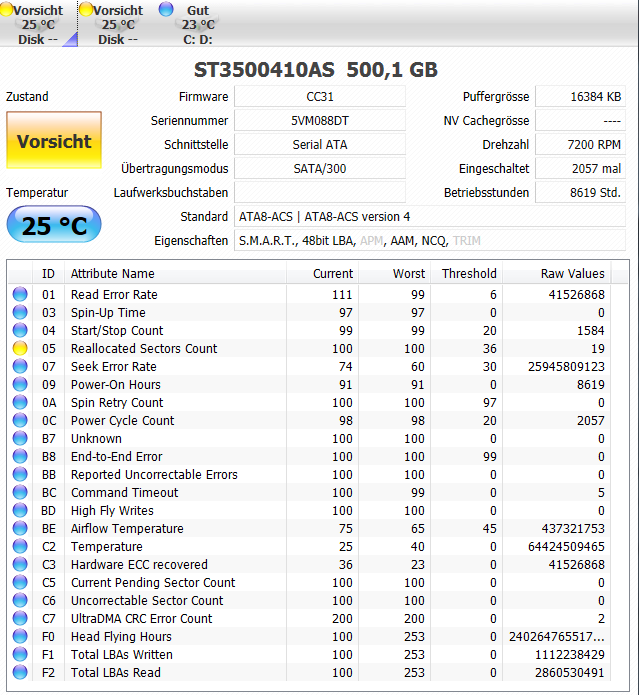Click the blue status icon for Current Pending Sector Count
This screenshot has width=639, height=695.
pyautogui.click(x=20, y=582)
